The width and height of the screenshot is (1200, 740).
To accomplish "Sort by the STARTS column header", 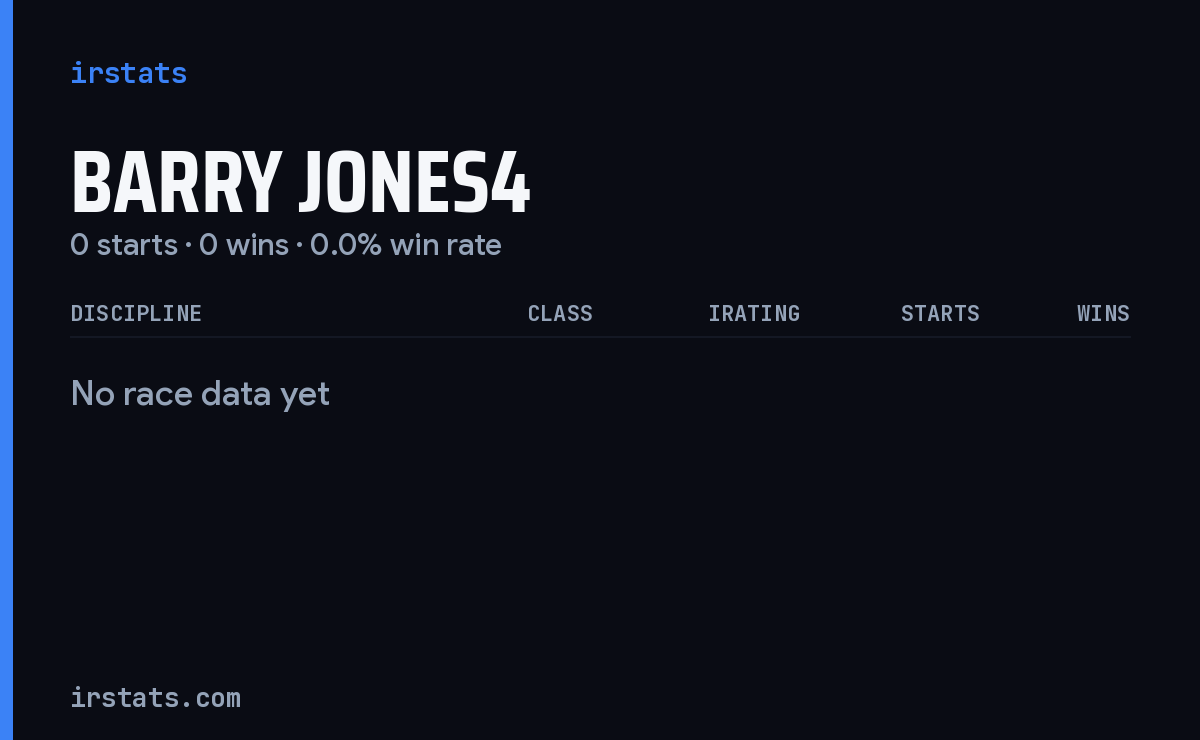I will pyautogui.click(x=940, y=313).
